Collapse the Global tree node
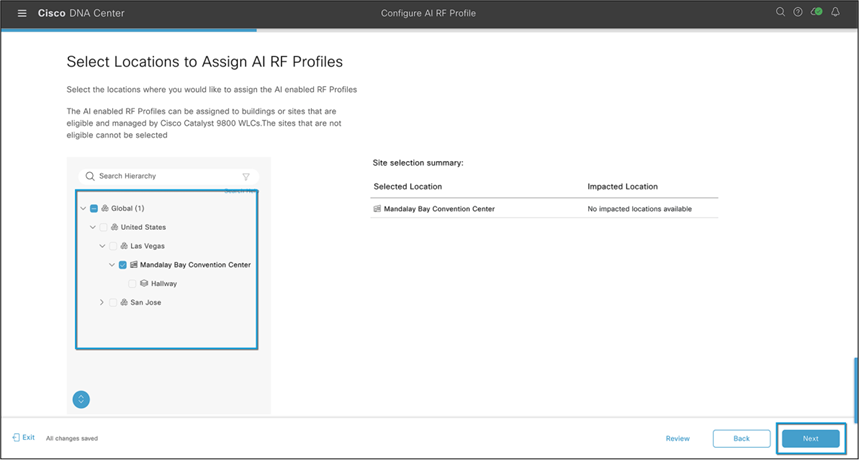 [83, 209]
